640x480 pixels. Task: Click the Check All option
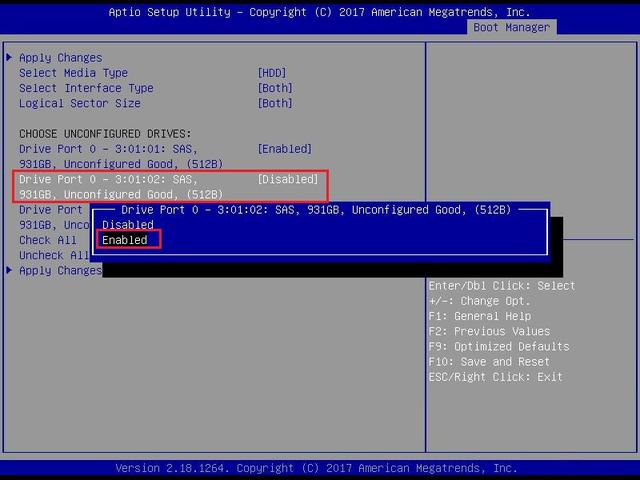coord(47,240)
